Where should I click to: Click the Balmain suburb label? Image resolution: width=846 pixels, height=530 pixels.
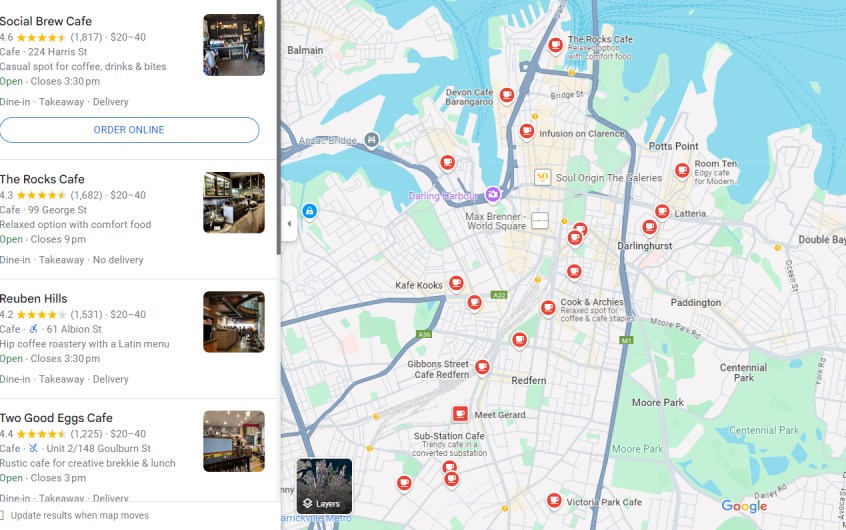pyautogui.click(x=305, y=50)
